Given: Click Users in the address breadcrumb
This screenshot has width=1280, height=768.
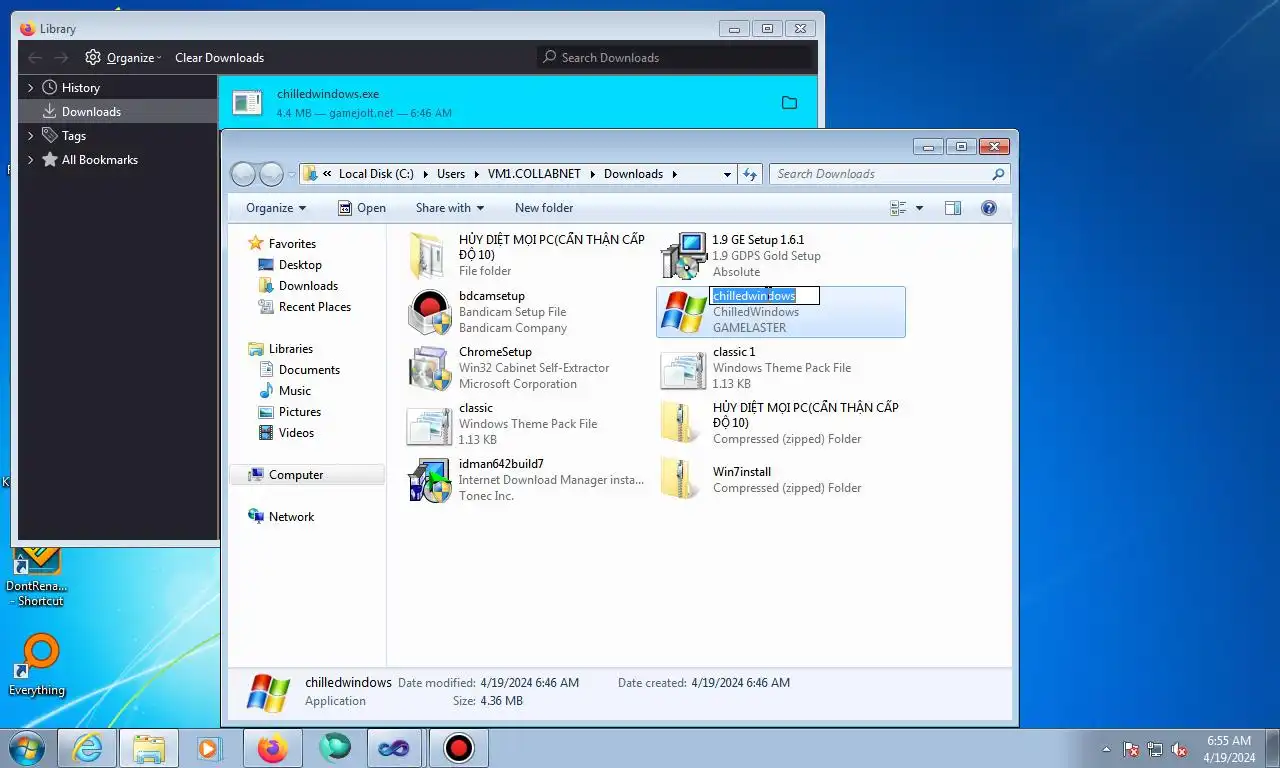Looking at the screenshot, I should tap(451, 174).
